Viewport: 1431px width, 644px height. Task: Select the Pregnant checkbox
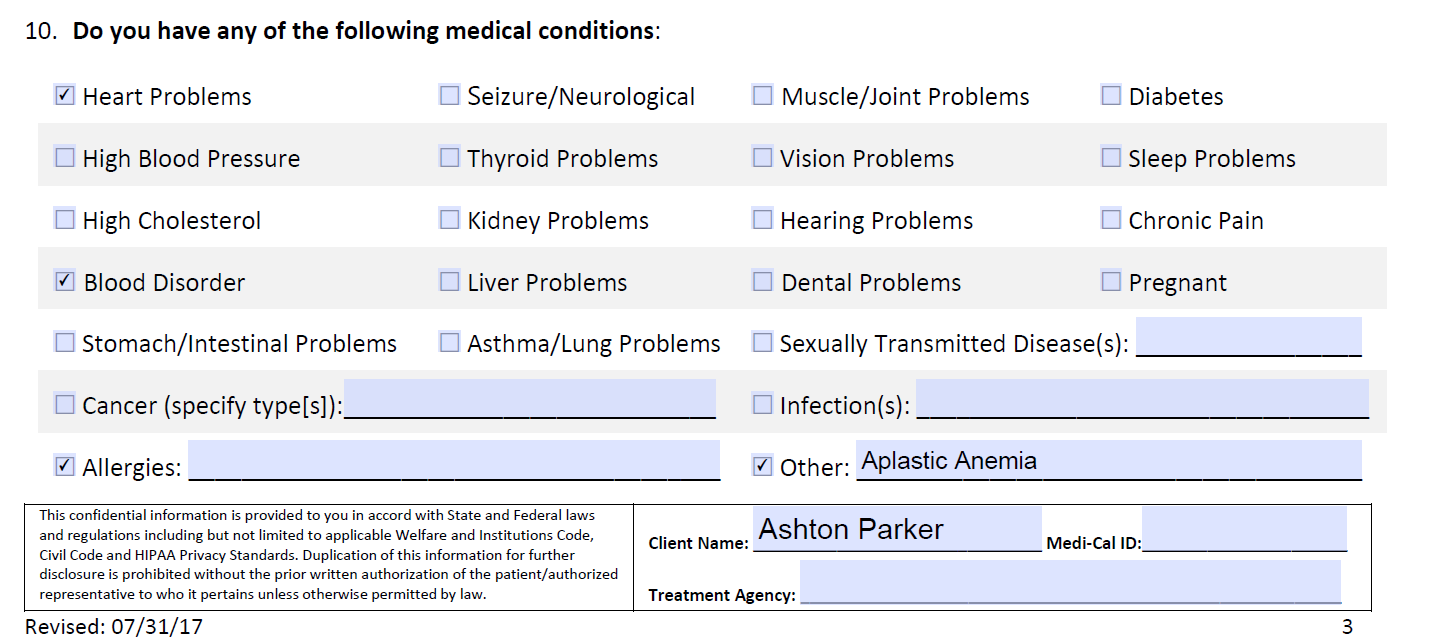[x=1111, y=282]
